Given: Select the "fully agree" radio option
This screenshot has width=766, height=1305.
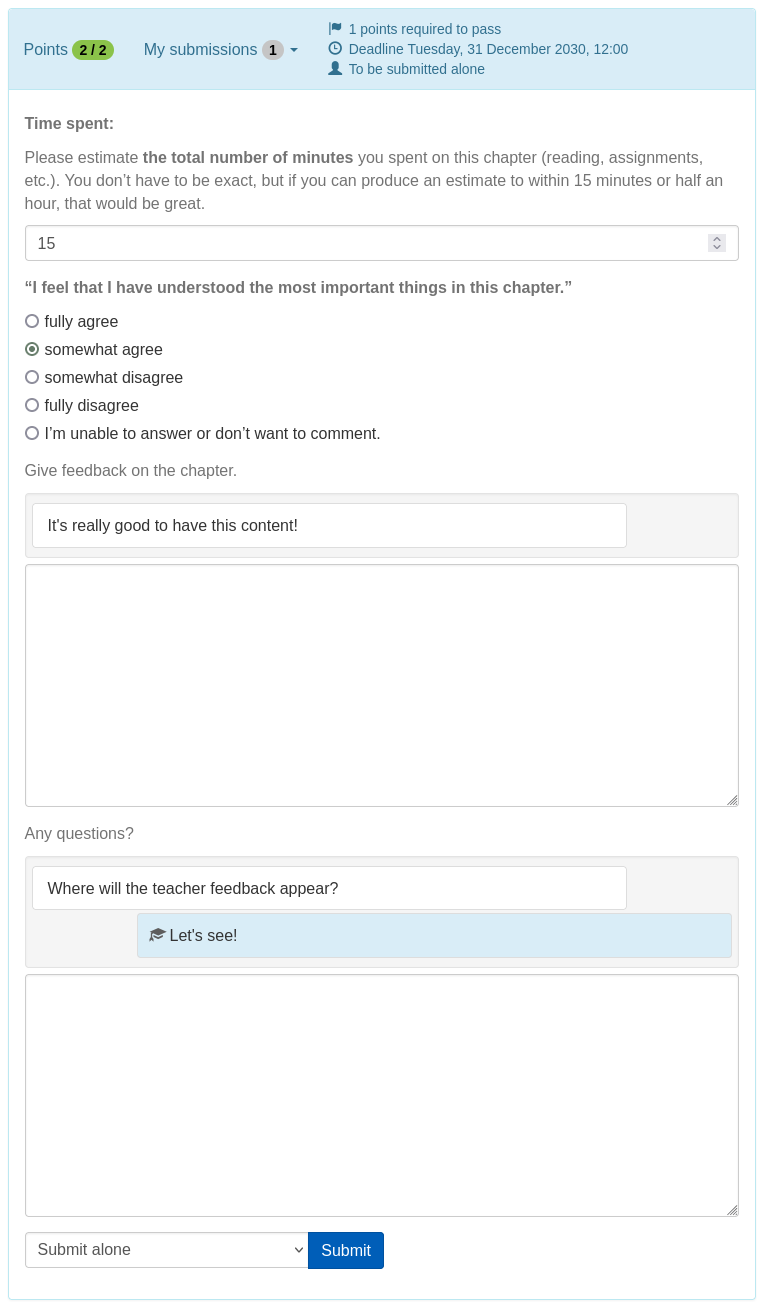Looking at the screenshot, I should pos(32,321).
